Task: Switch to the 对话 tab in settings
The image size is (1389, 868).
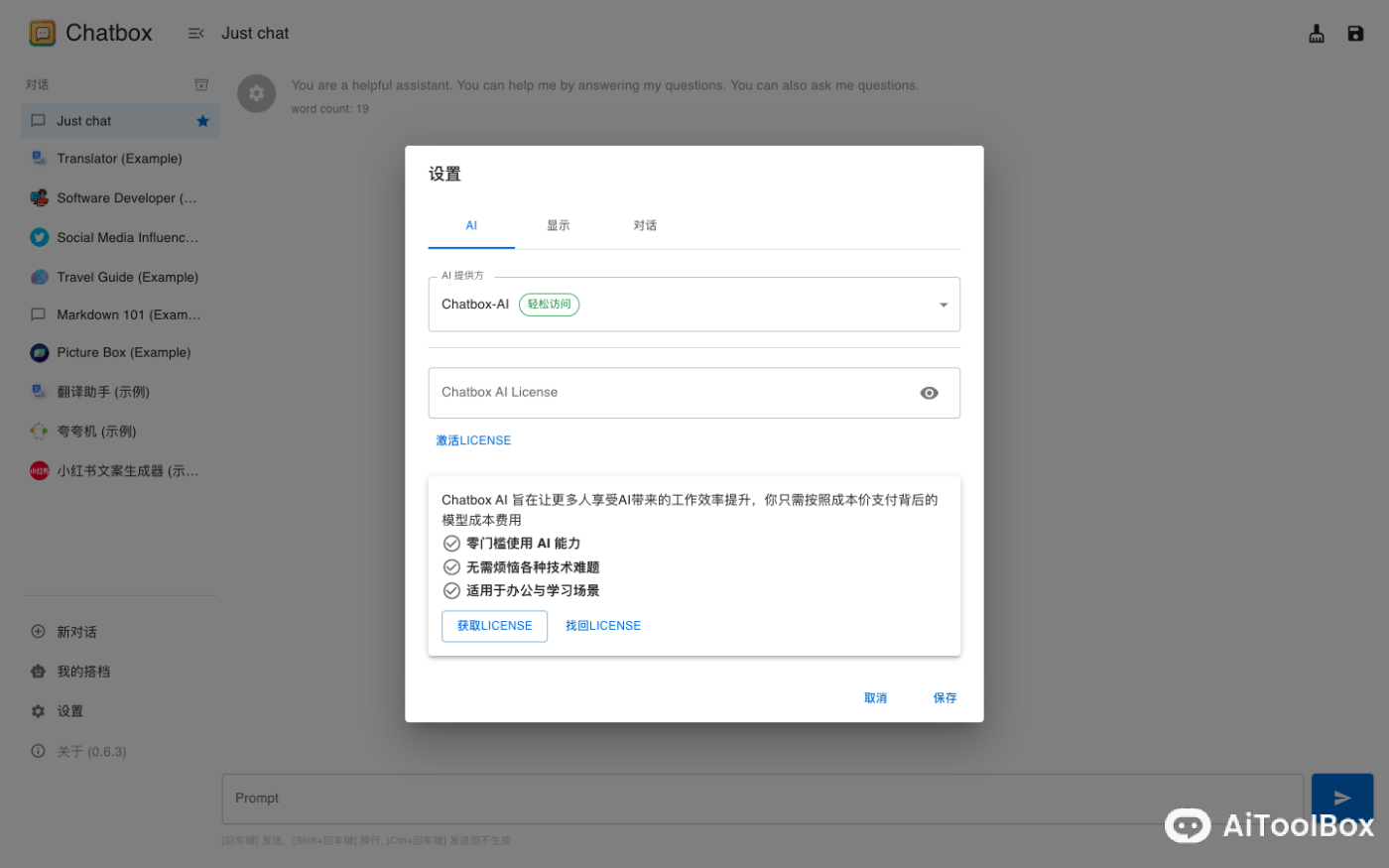Action: 645,225
